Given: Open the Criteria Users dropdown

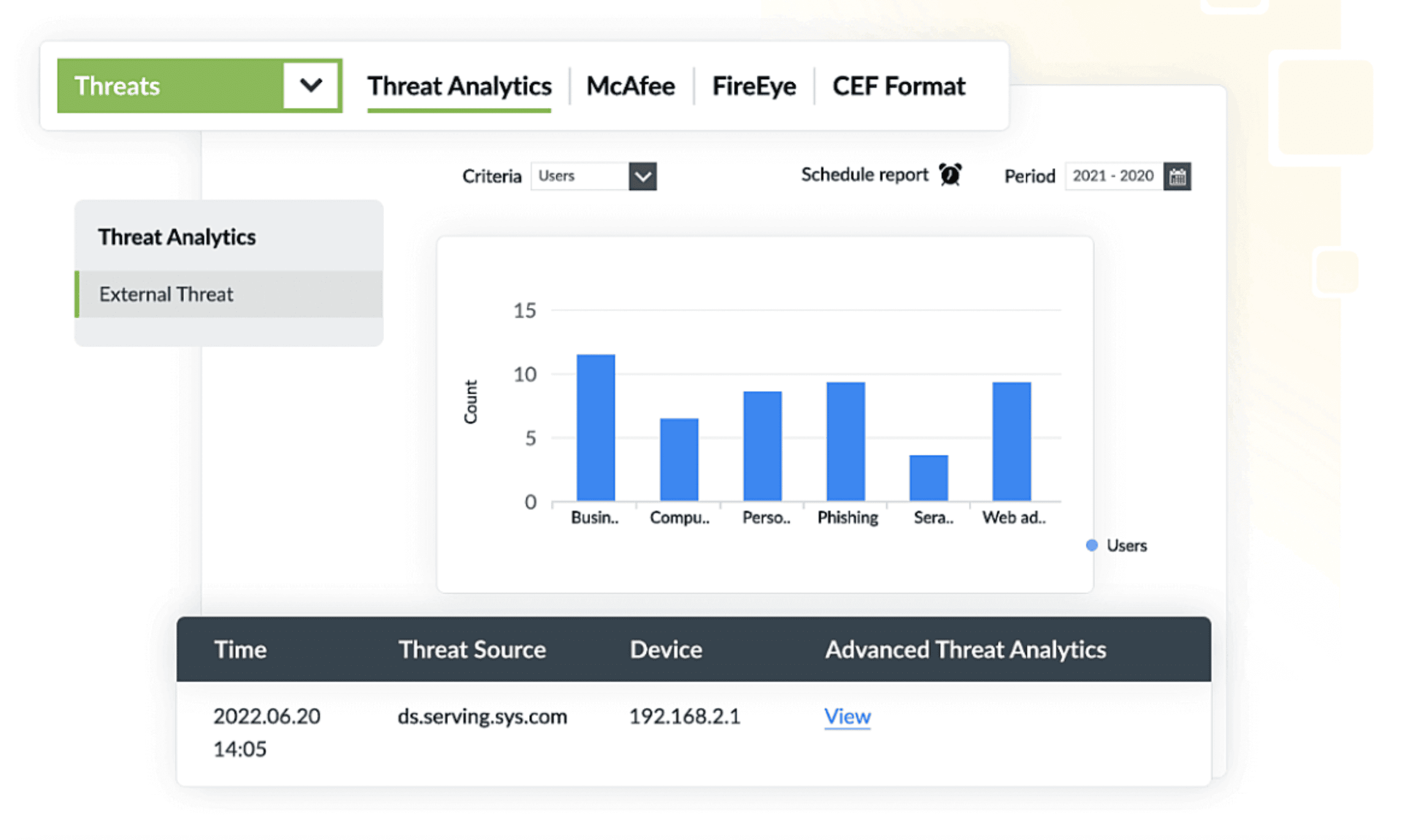Looking at the screenshot, I should (x=642, y=177).
